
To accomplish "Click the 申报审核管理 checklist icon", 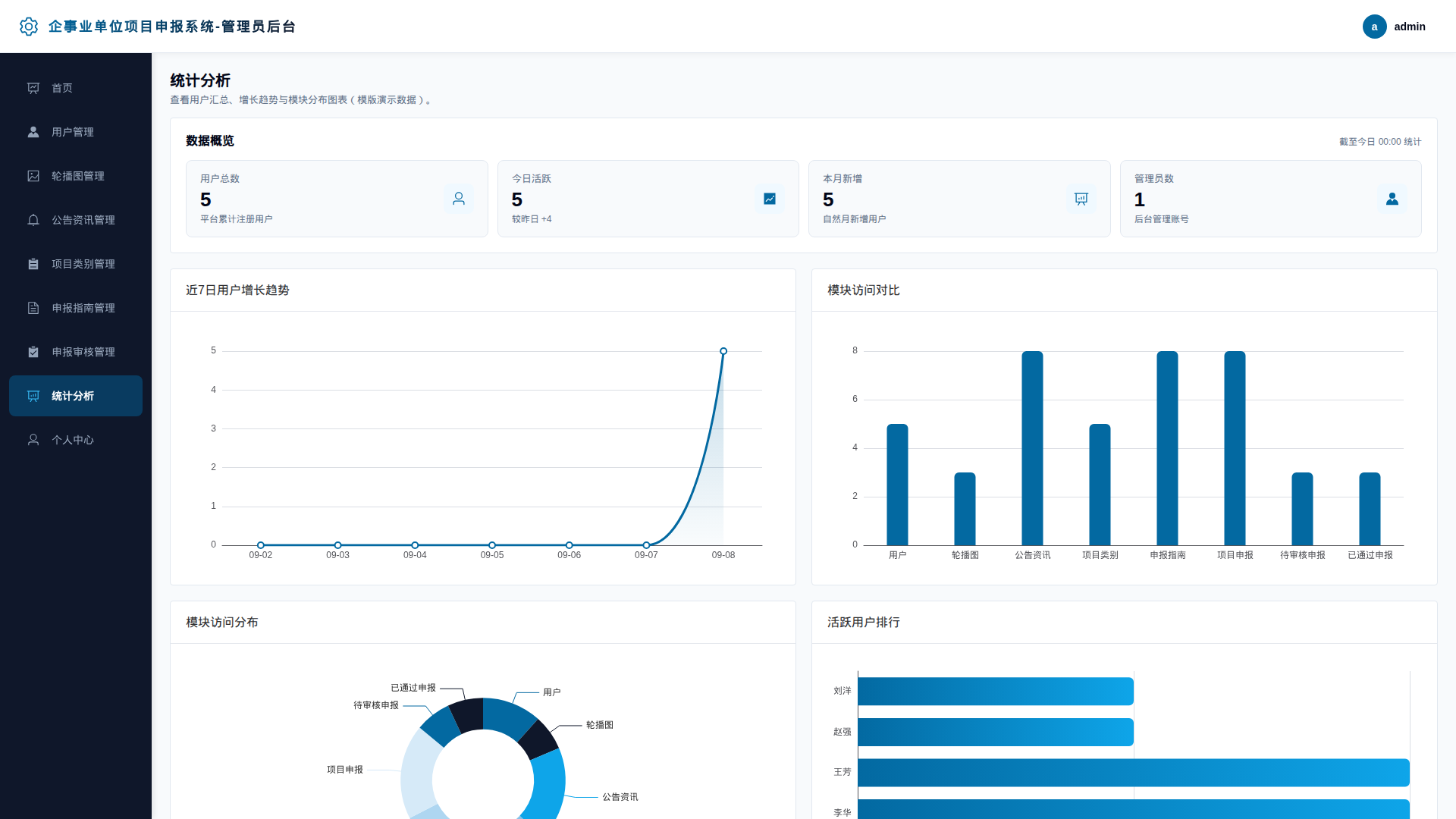I will (33, 352).
